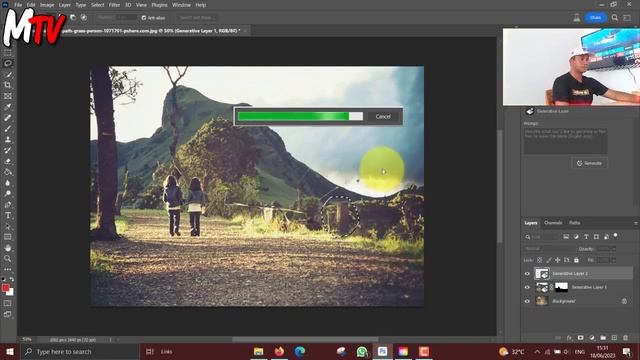Select the Brush tool
Image resolution: width=640 pixels, height=360 pixels.
click(8, 129)
